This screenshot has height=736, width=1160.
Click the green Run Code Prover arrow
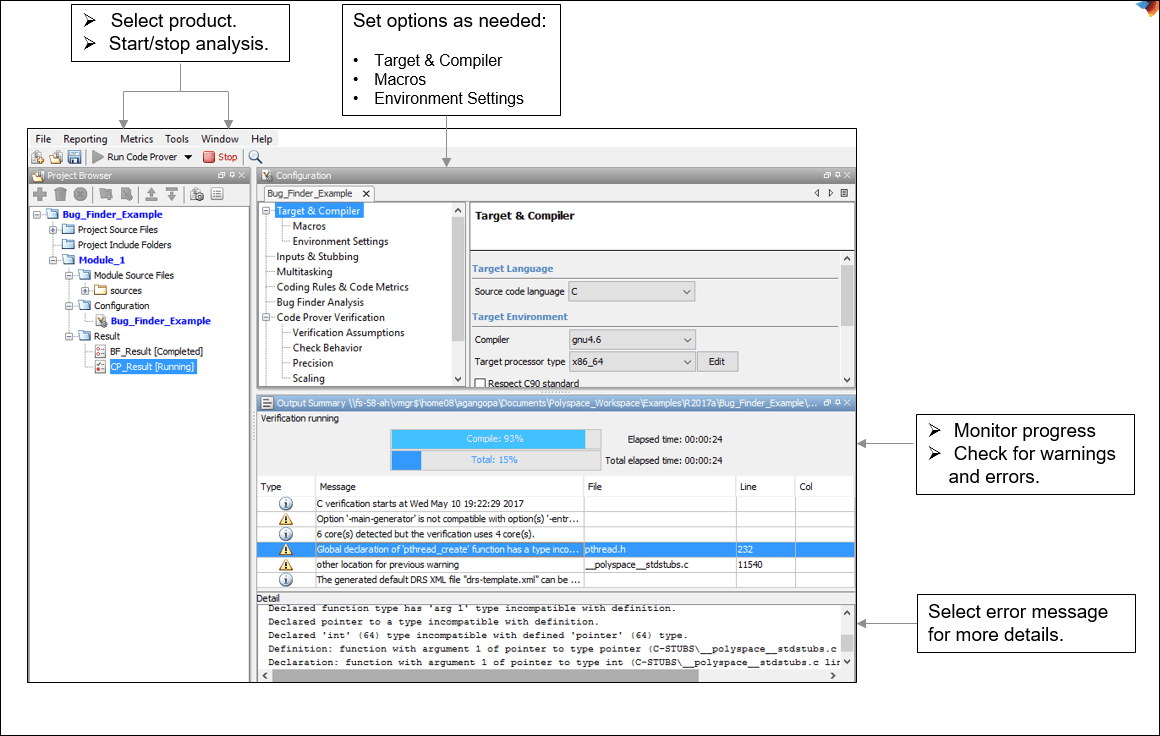click(98, 157)
